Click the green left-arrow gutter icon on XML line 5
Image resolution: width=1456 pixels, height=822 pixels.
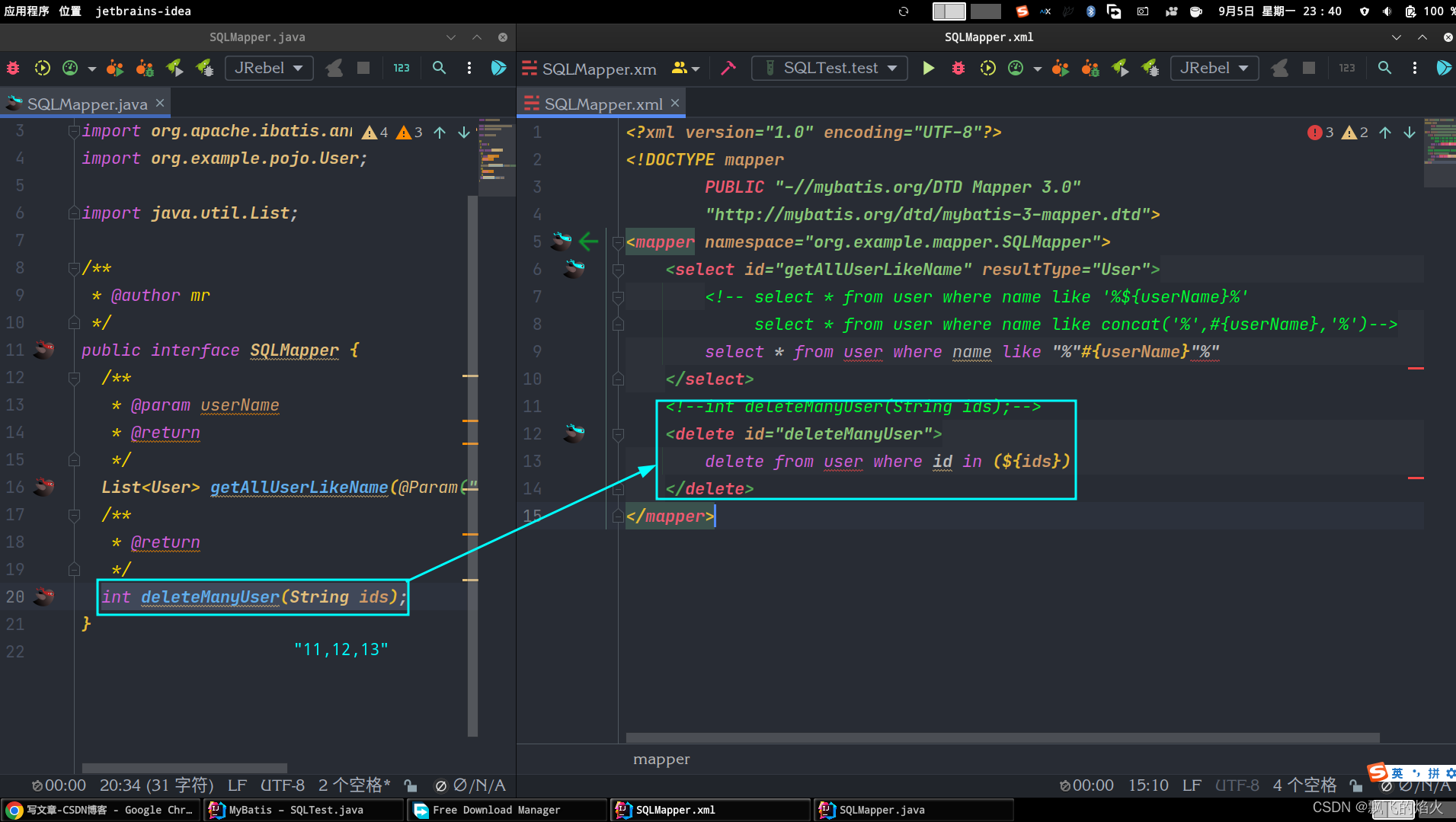588,242
